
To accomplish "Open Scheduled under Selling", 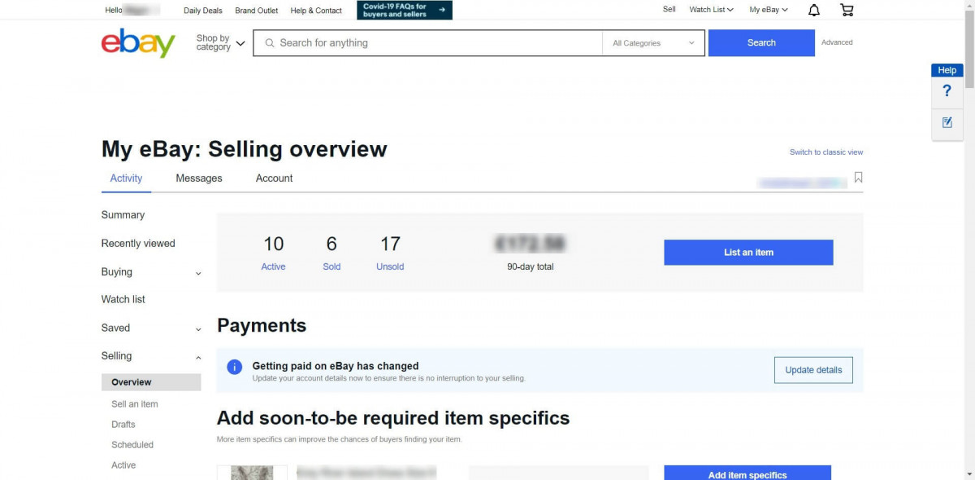I will [132, 445].
